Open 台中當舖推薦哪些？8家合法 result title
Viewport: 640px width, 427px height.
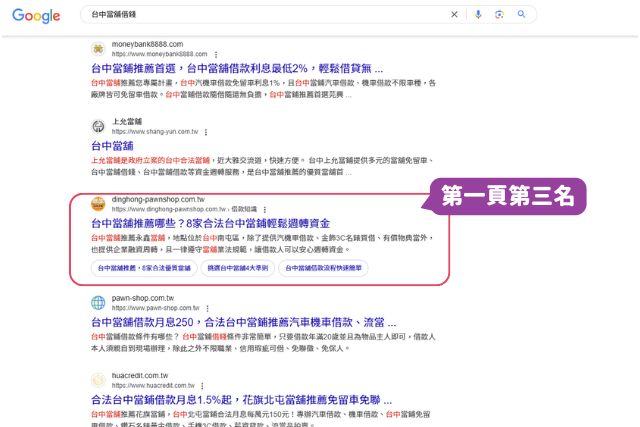pyautogui.click(x=211, y=223)
